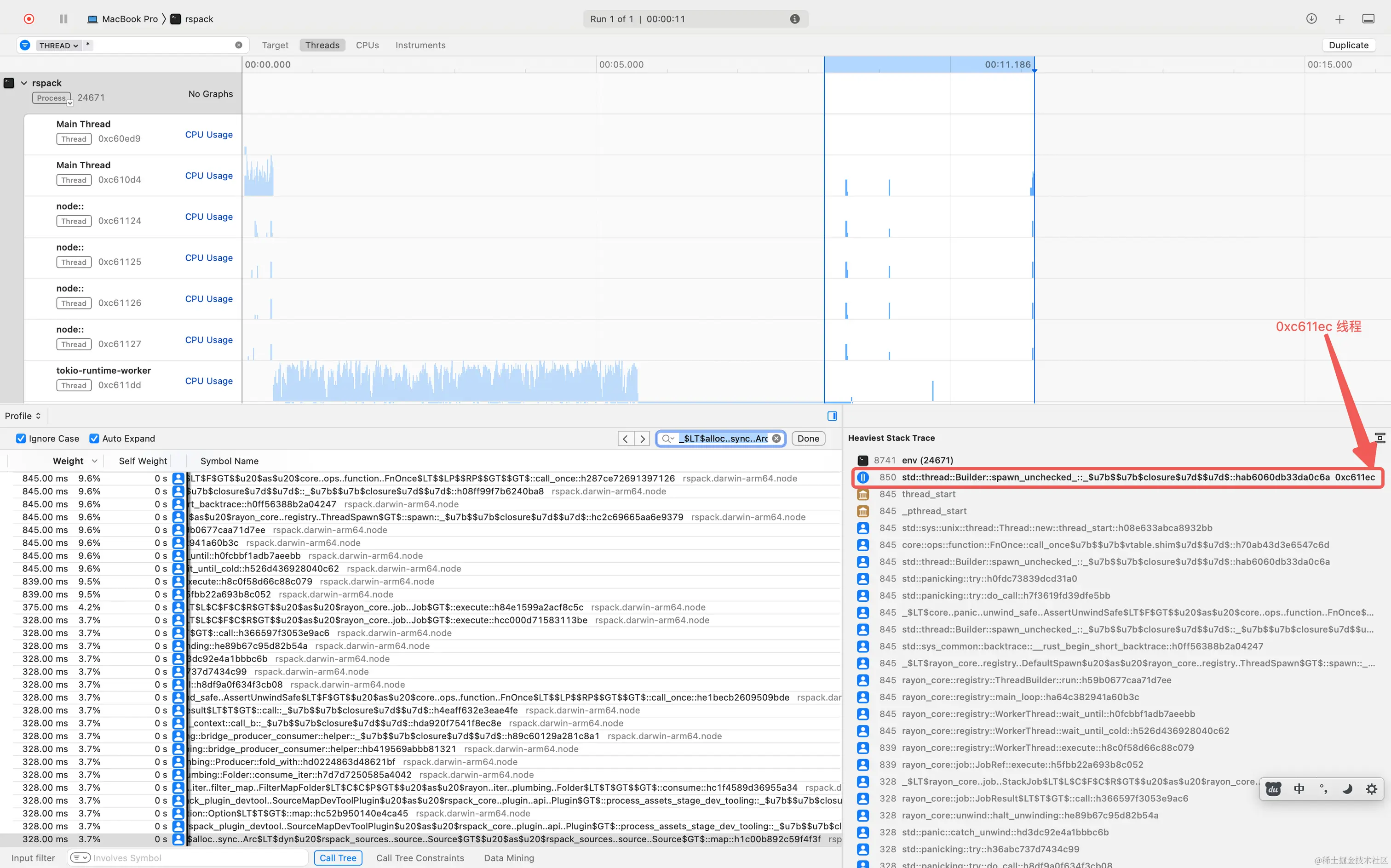Select the Call Tree Constraints tab

click(x=420, y=858)
